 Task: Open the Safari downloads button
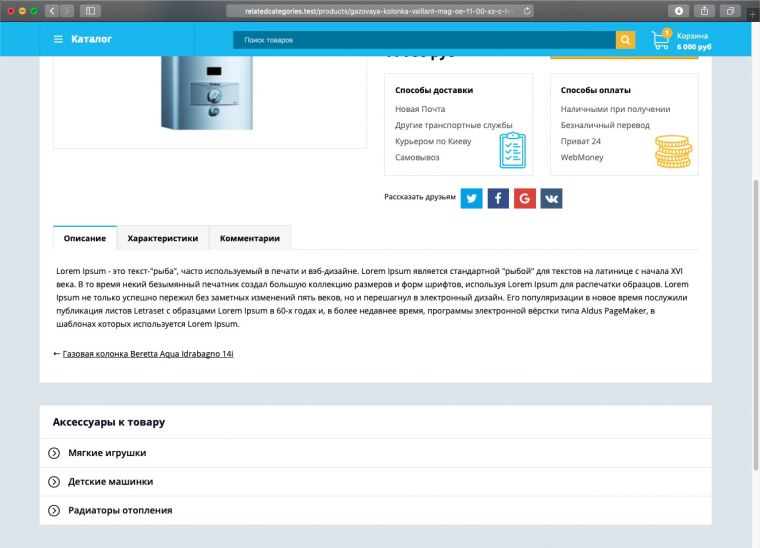[x=679, y=11]
